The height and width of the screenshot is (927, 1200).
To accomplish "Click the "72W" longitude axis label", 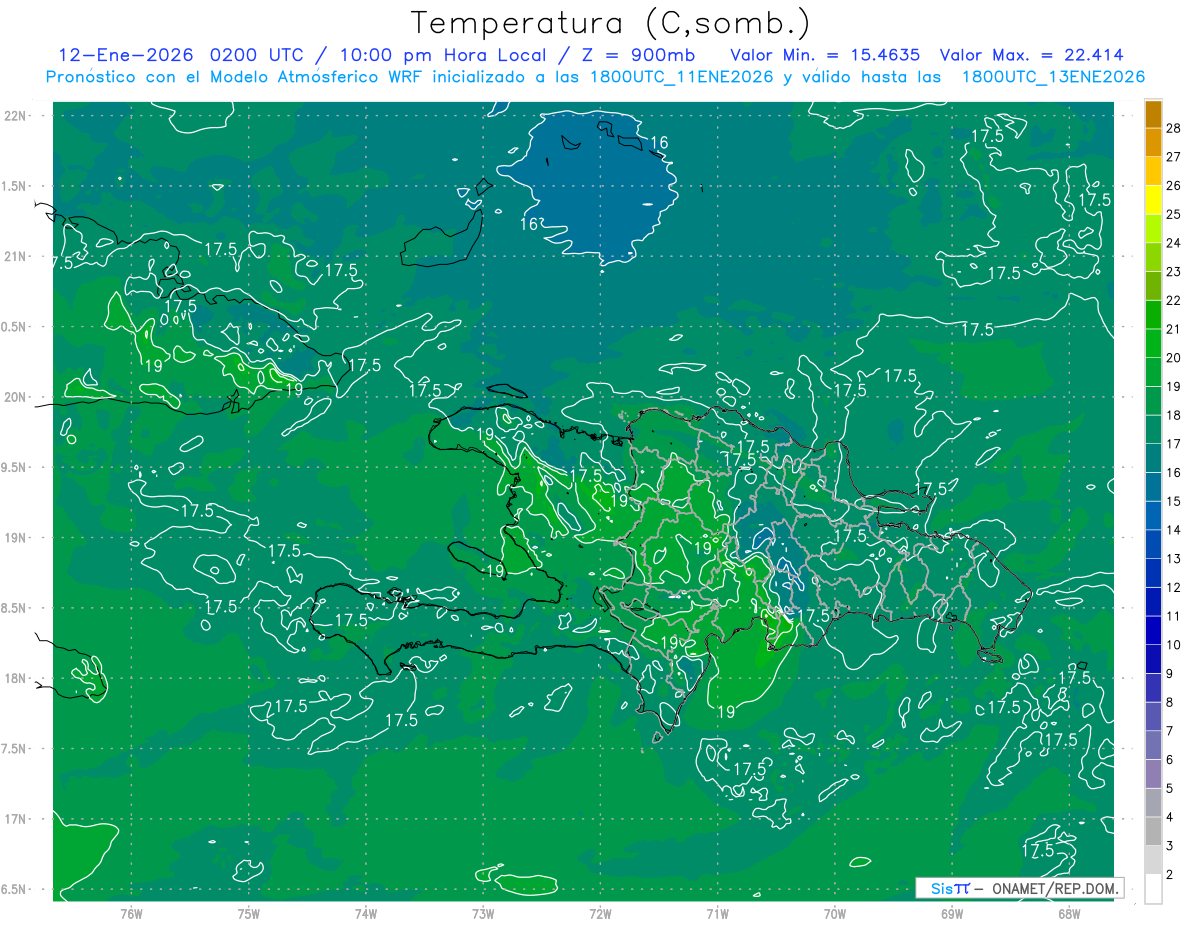I will (600, 913).
